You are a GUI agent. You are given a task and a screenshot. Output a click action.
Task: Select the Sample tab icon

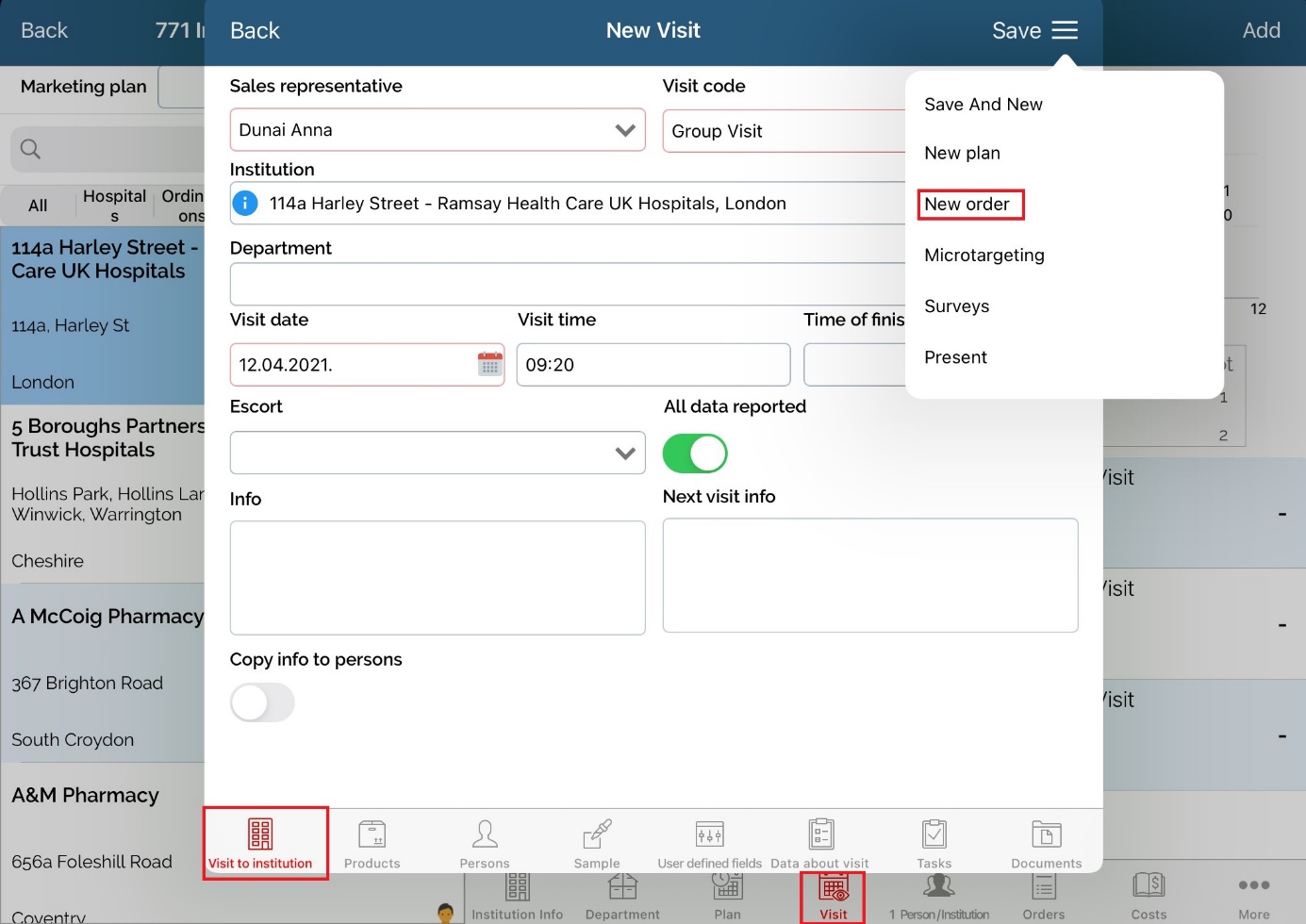point(597,834)
